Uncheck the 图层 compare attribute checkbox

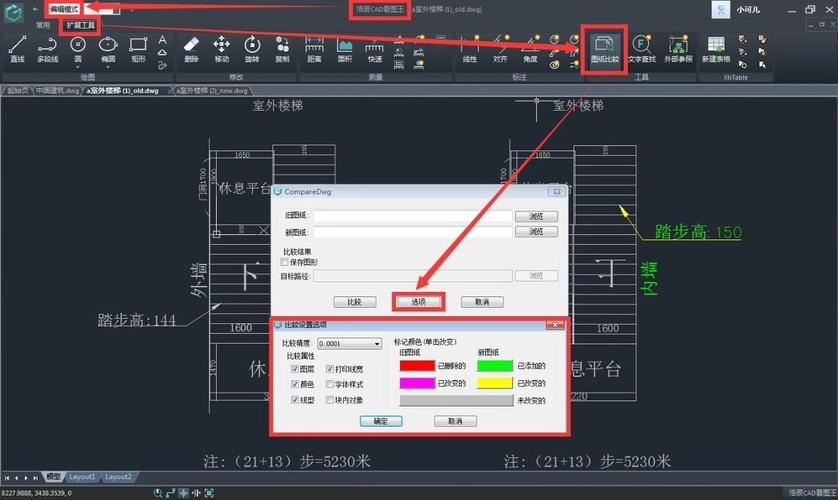coord(294,369)
